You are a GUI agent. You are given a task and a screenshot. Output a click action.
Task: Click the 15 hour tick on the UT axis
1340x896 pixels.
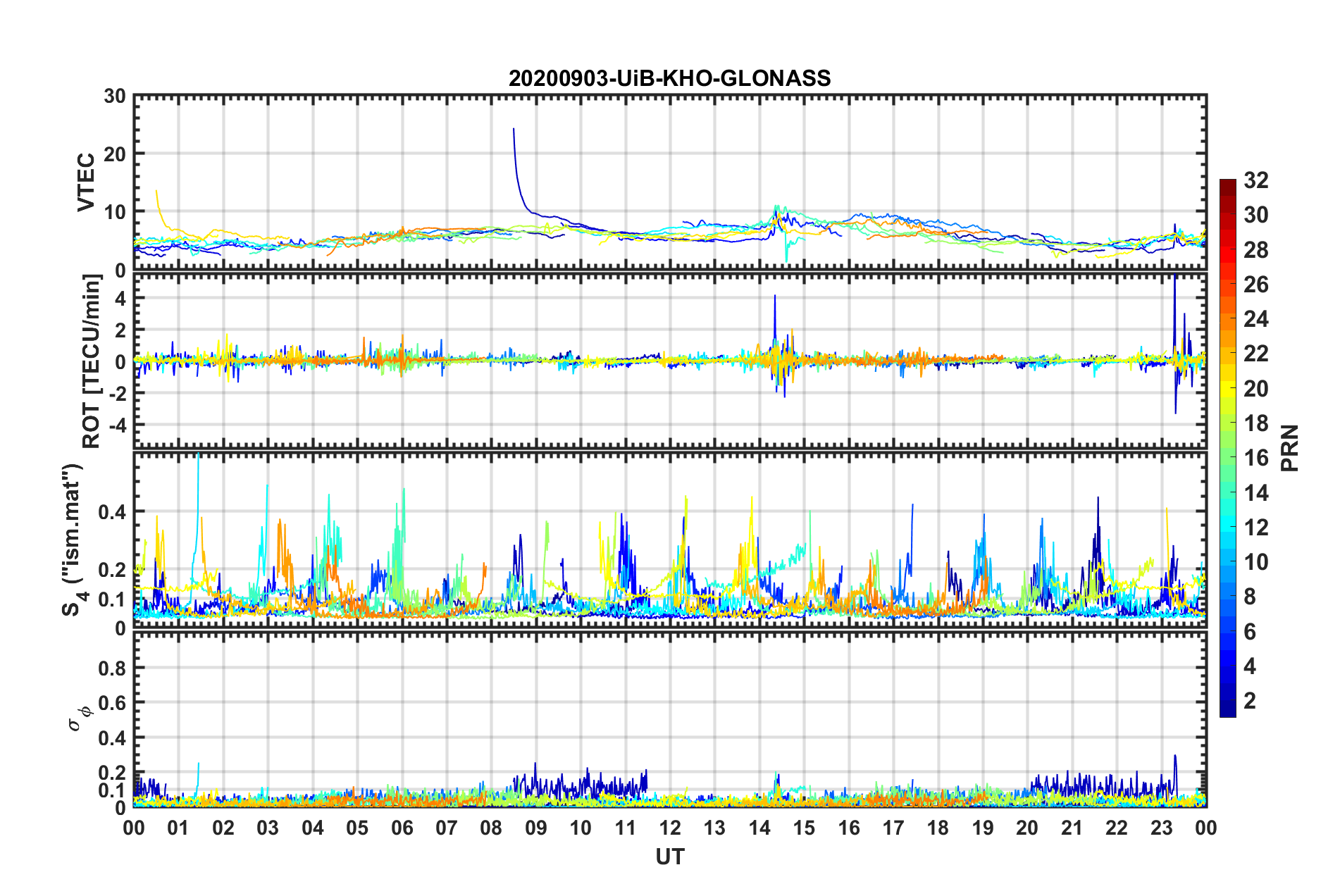[804, 828]
